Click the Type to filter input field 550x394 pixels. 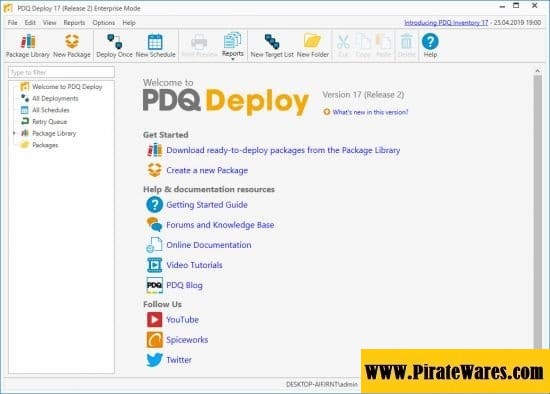coord(61,72)
